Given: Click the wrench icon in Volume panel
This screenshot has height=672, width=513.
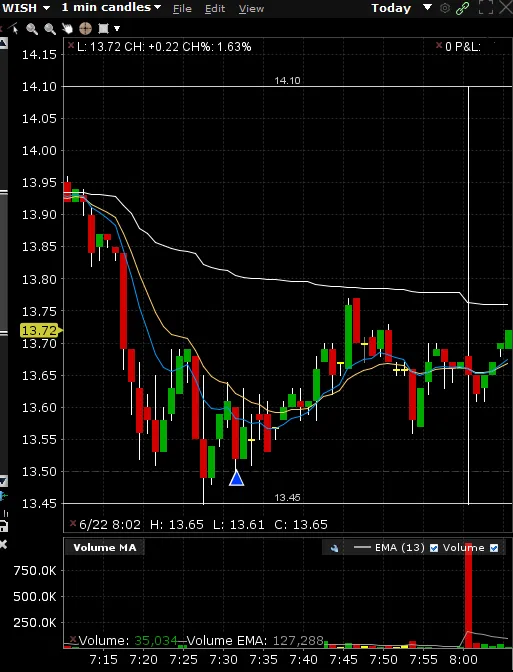Looking at the screenshot, I should tap(334, 548).
